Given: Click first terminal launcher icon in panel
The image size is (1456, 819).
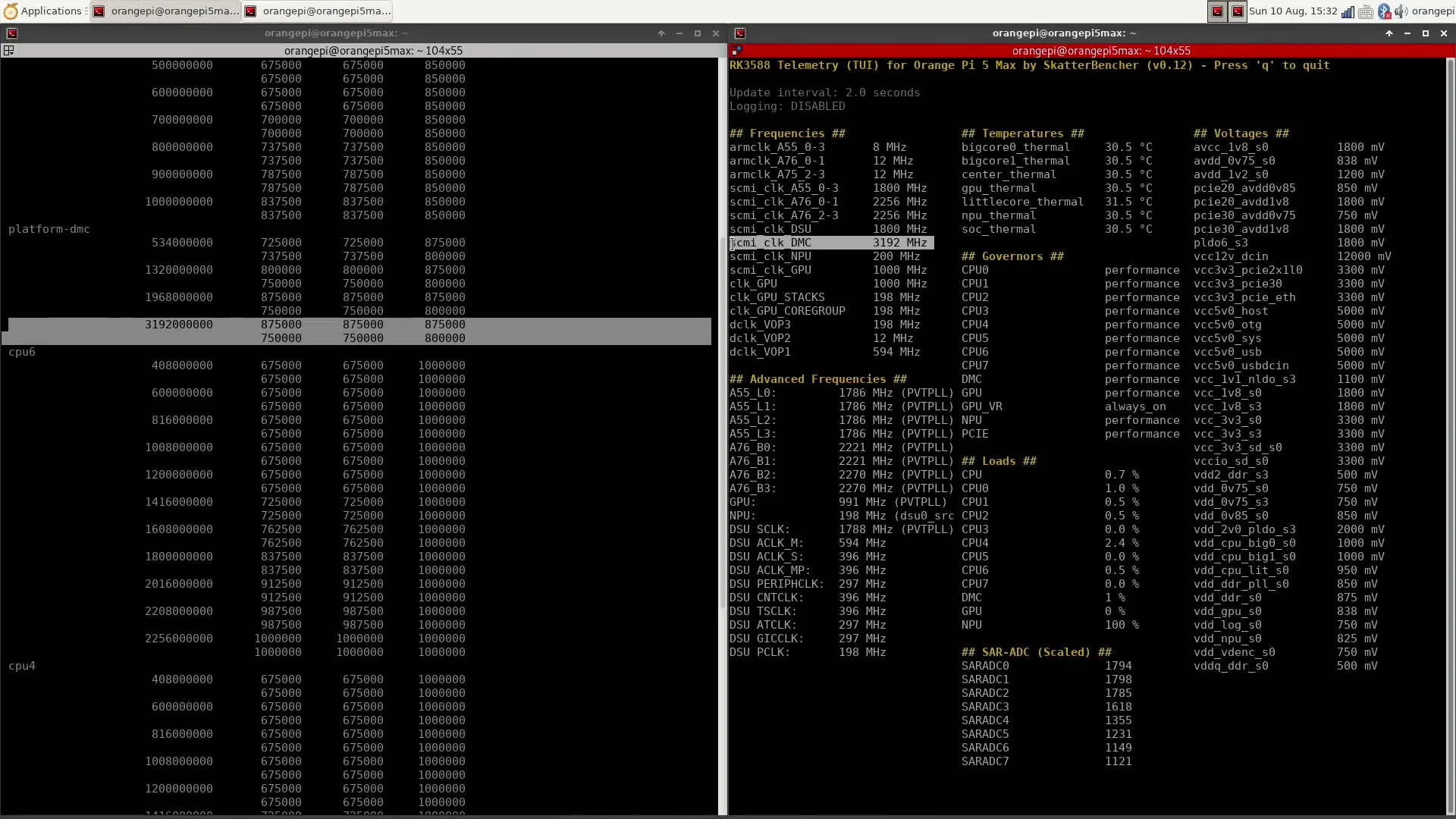Looking at the screenshot, I should coord(1217,11).
